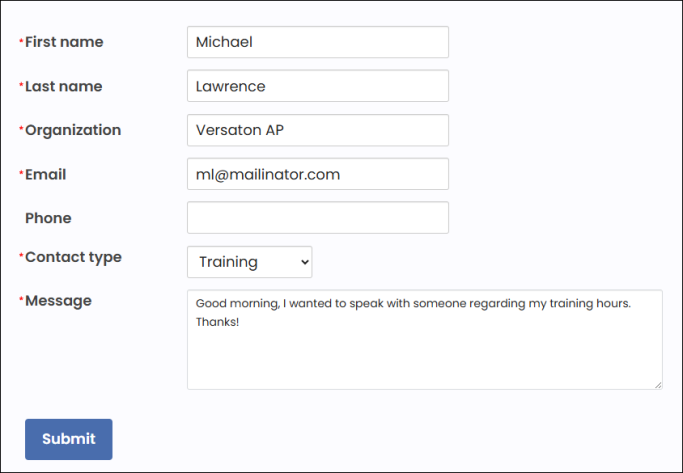Viewport: 683px width, 473px height.
Task: Click the Organization label text
Action: tap(73, 130)
